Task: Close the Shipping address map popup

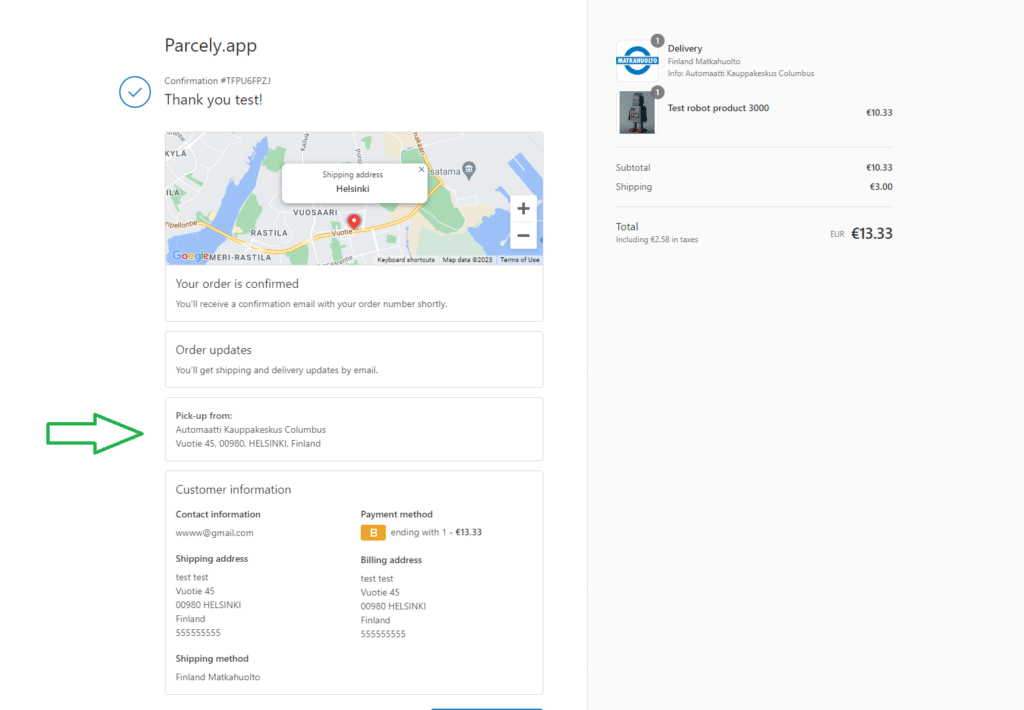Action: point(421,169)
